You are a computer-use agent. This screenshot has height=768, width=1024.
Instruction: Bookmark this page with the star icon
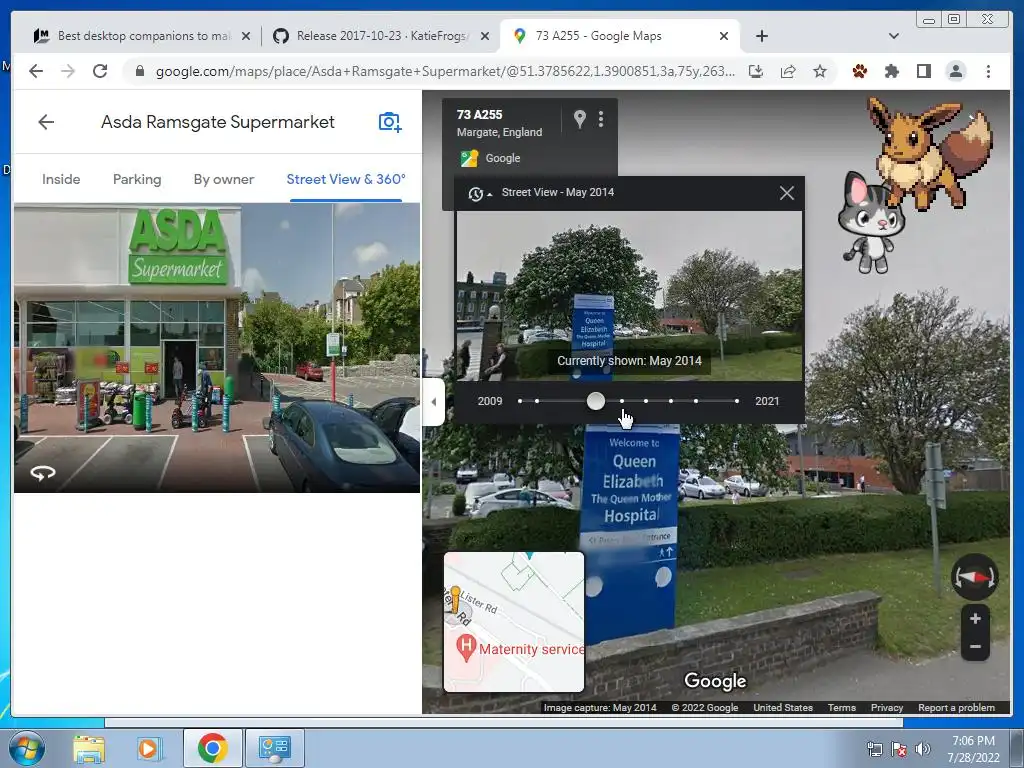820,71
